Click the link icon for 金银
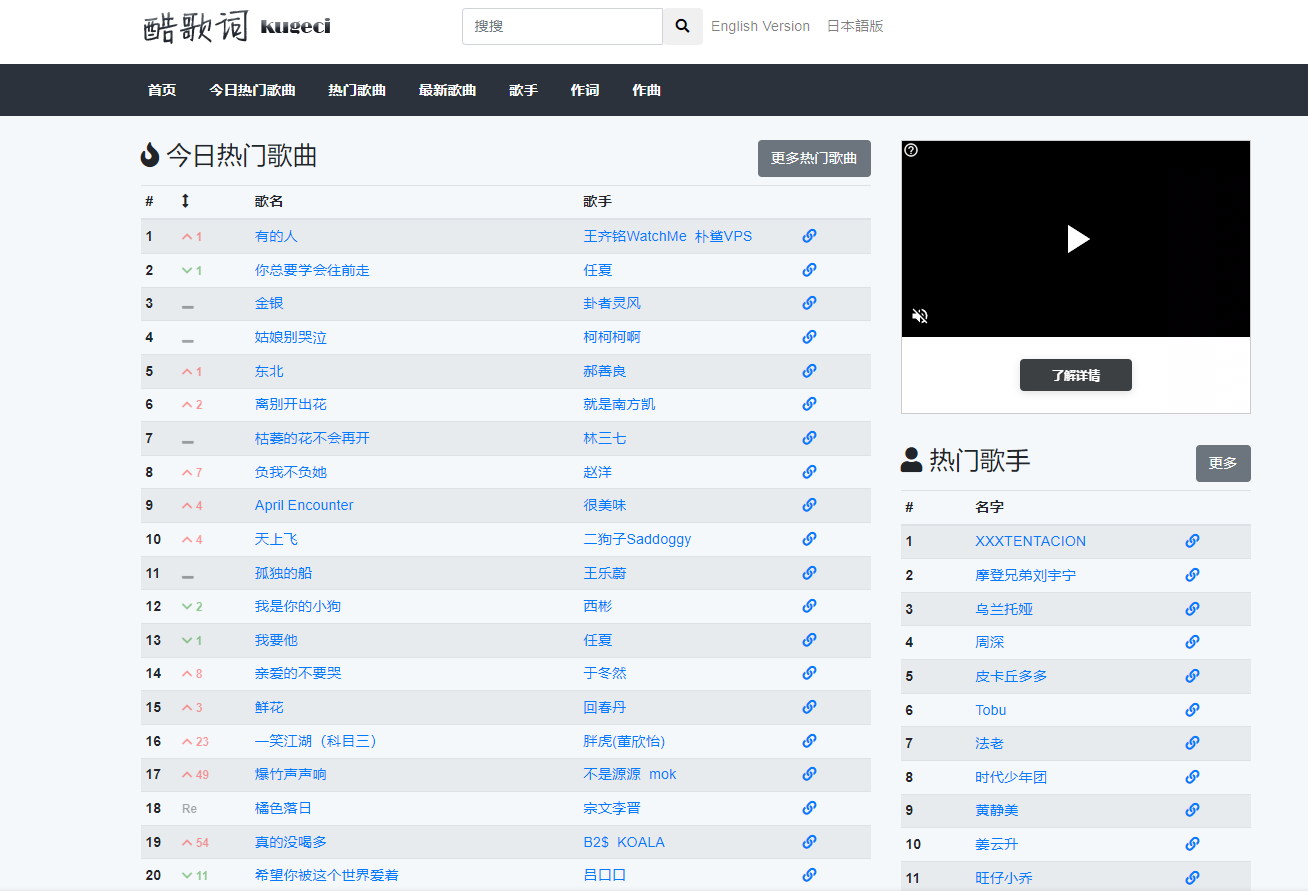 coord(810,303)
